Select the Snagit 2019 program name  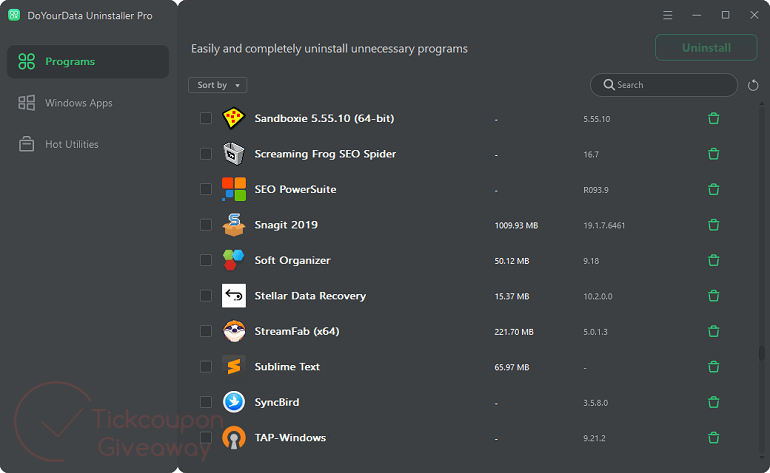[x=286, y=225]
